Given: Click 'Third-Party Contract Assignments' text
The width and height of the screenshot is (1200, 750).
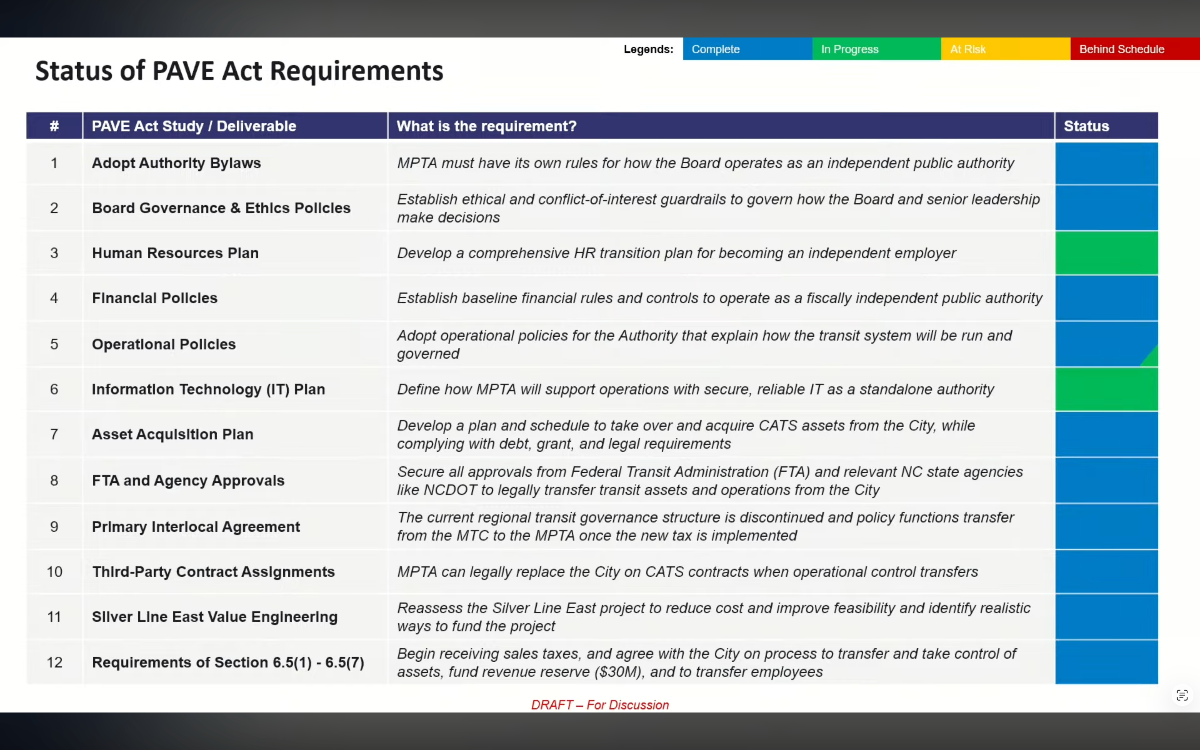Looking at the screenshot, I should pos(213,572).
